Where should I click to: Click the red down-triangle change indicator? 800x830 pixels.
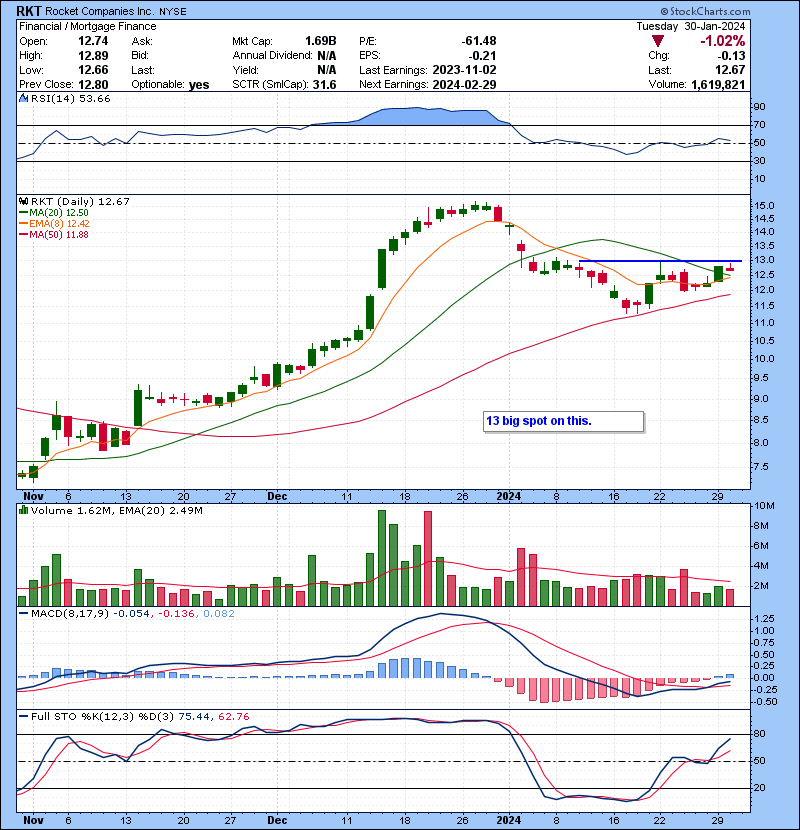click(658, 41)
